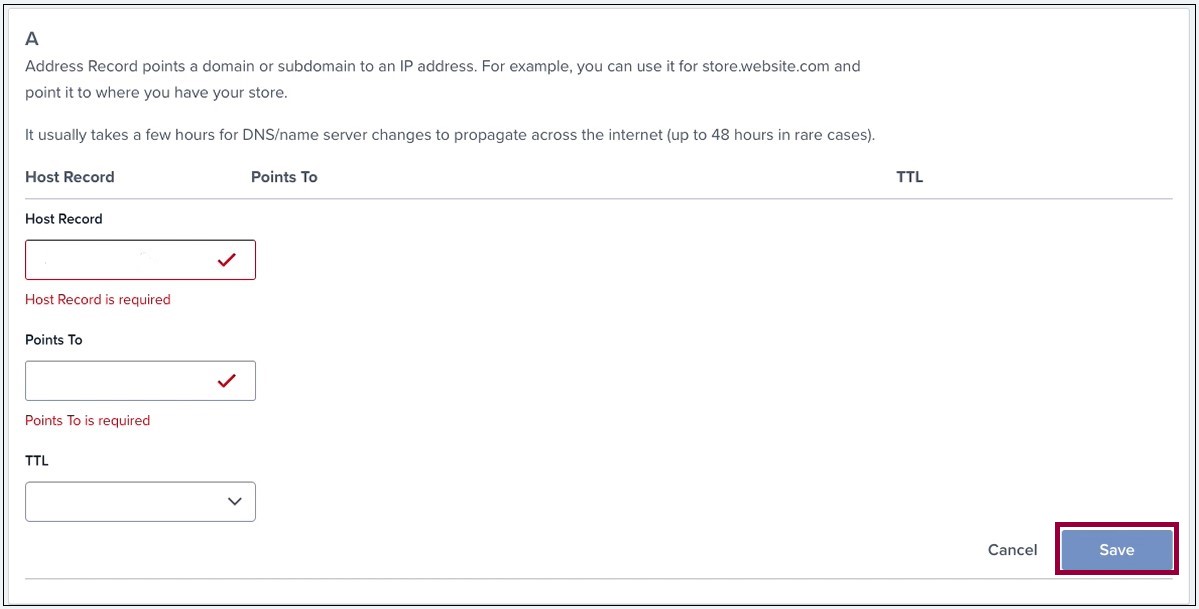This screenshot has height=609, width=1199.
Task: Focus the Points To input field
Action: pyautogui.click(x=140, y=381)
